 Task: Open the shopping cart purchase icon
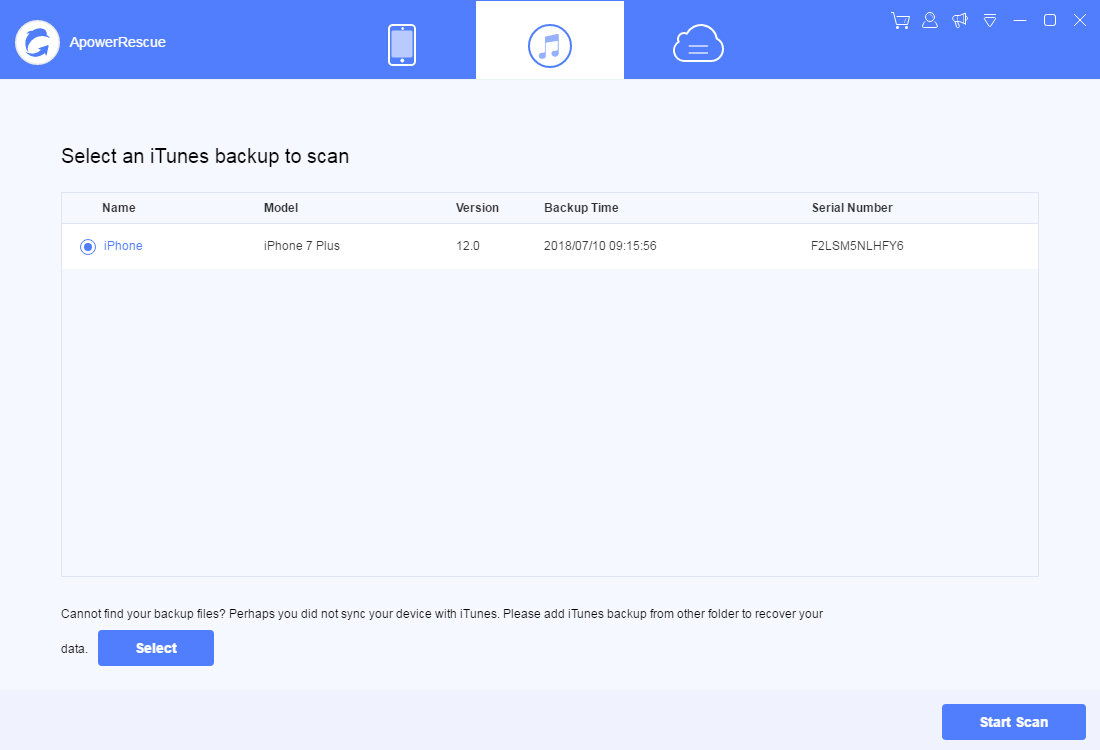click(x=900, y=20)
